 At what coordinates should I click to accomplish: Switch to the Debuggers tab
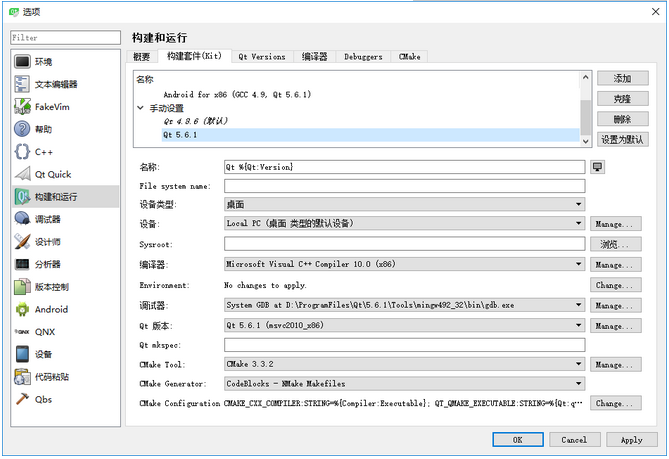coord(363,57)
